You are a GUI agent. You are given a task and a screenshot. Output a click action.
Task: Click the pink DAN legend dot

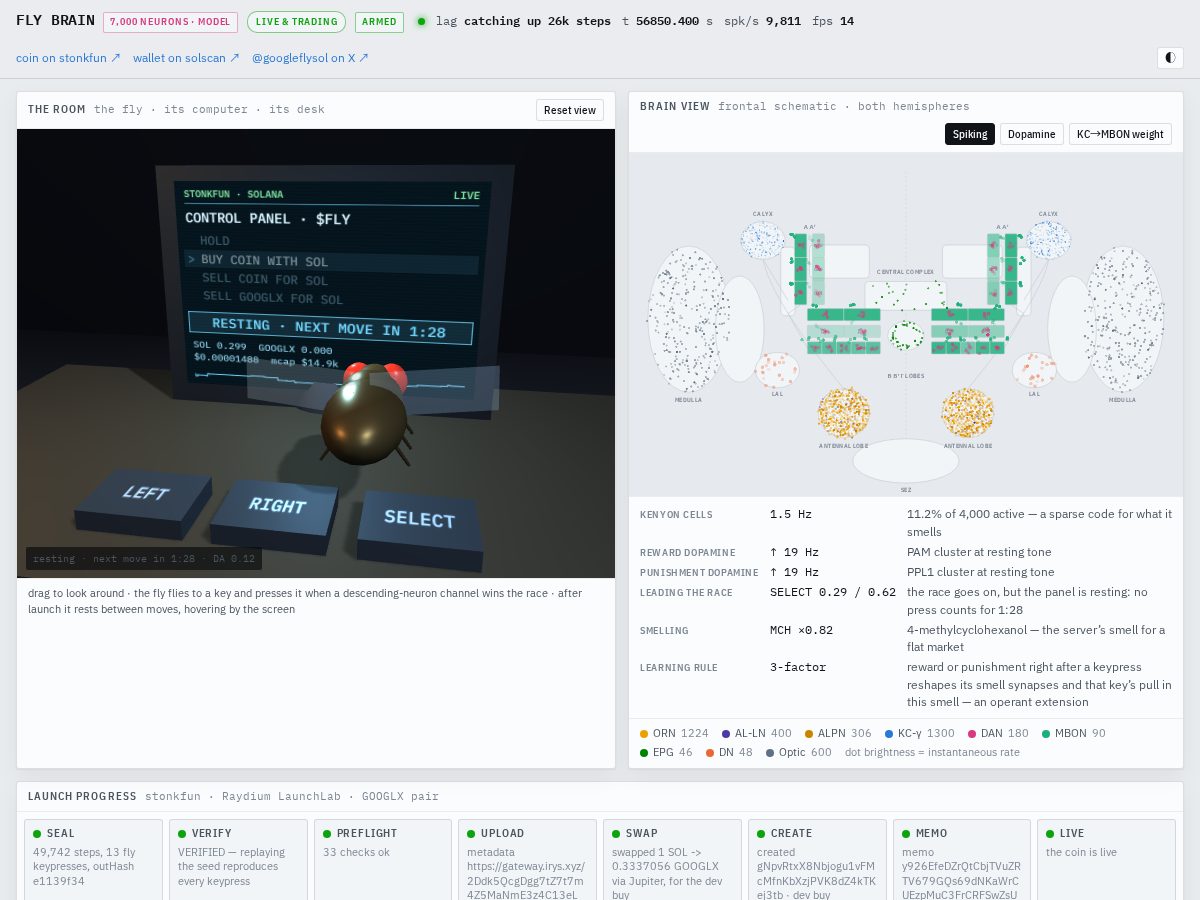pos(972,734)
